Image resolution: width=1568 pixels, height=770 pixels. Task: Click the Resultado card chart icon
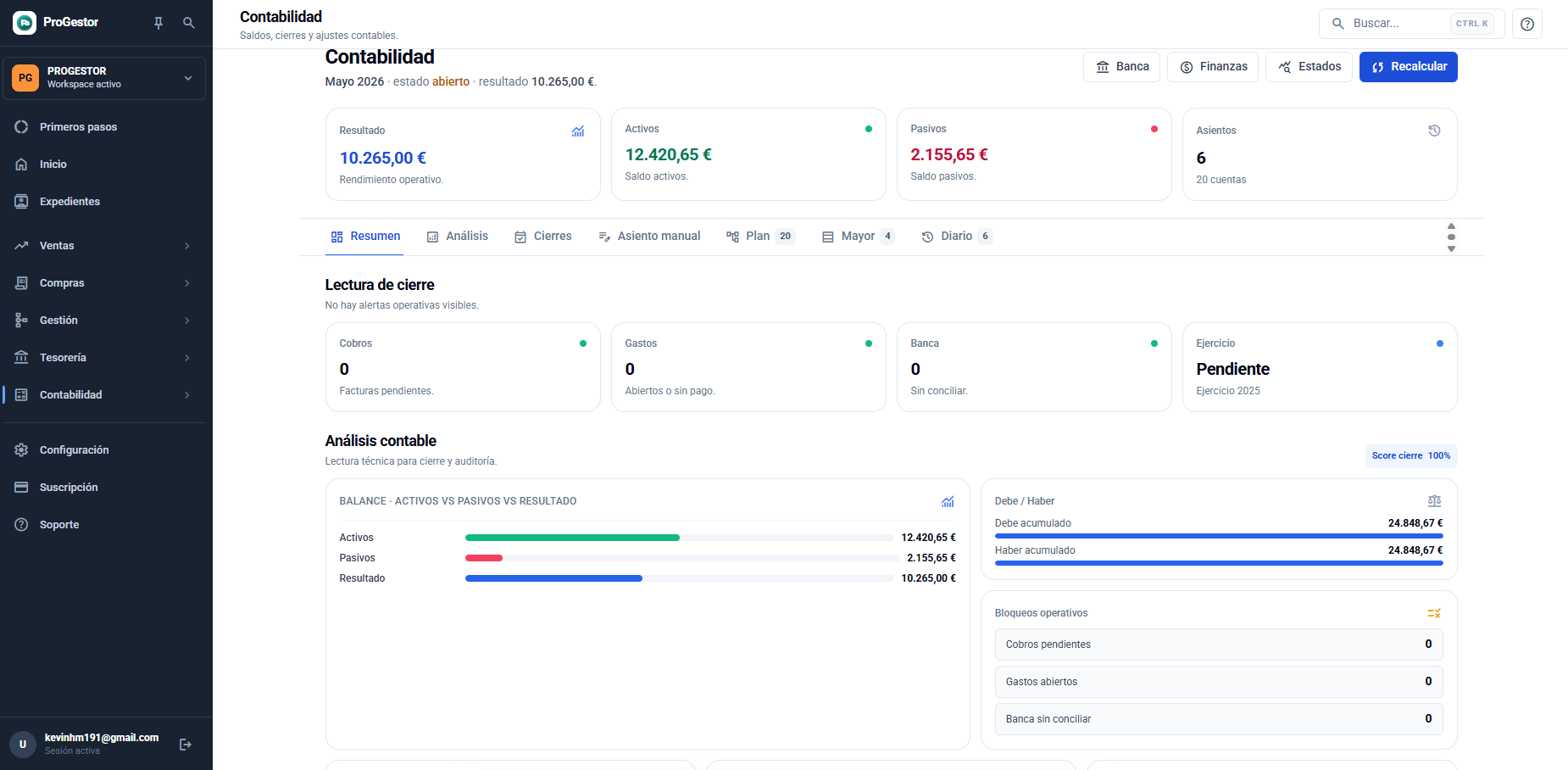pyautogui.click(x=578, y=131)
